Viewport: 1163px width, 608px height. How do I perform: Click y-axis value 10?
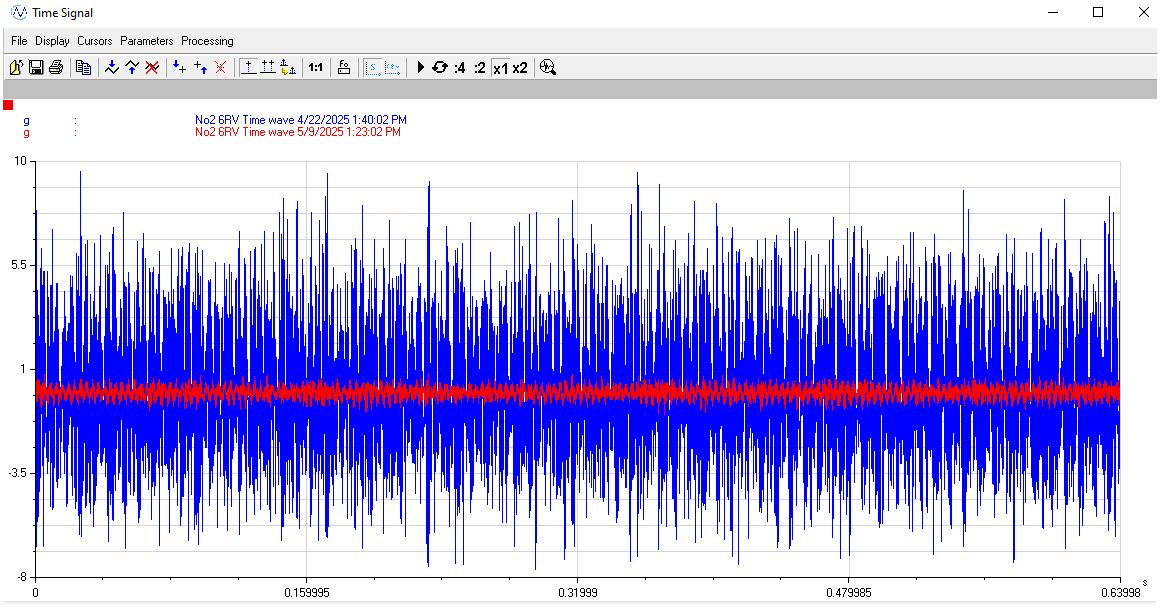pos(20,161)
